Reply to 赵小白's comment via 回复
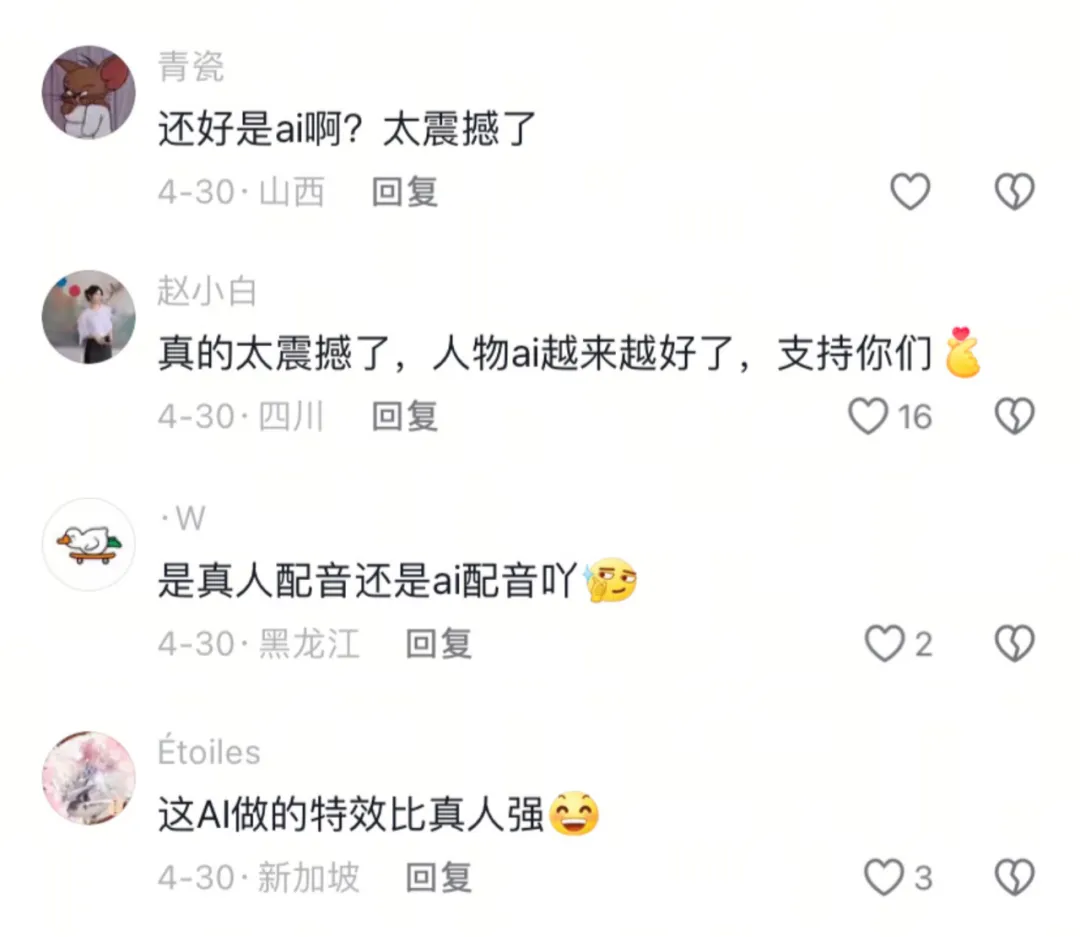Image resolution: width=1080 pixels, height=937 pixels. coord(405,416)
